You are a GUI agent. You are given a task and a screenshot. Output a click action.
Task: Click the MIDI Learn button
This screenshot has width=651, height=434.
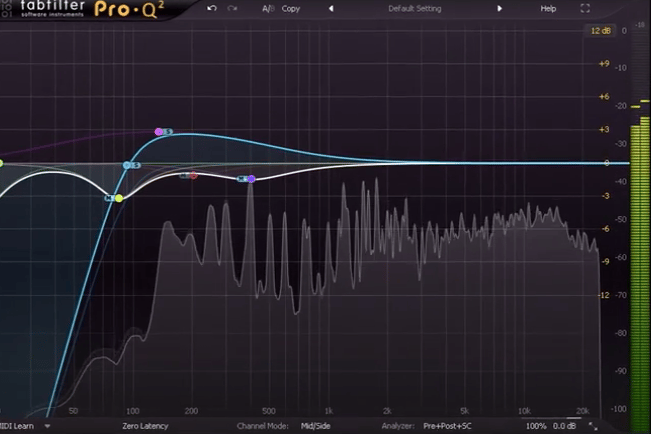pos(17,426)
